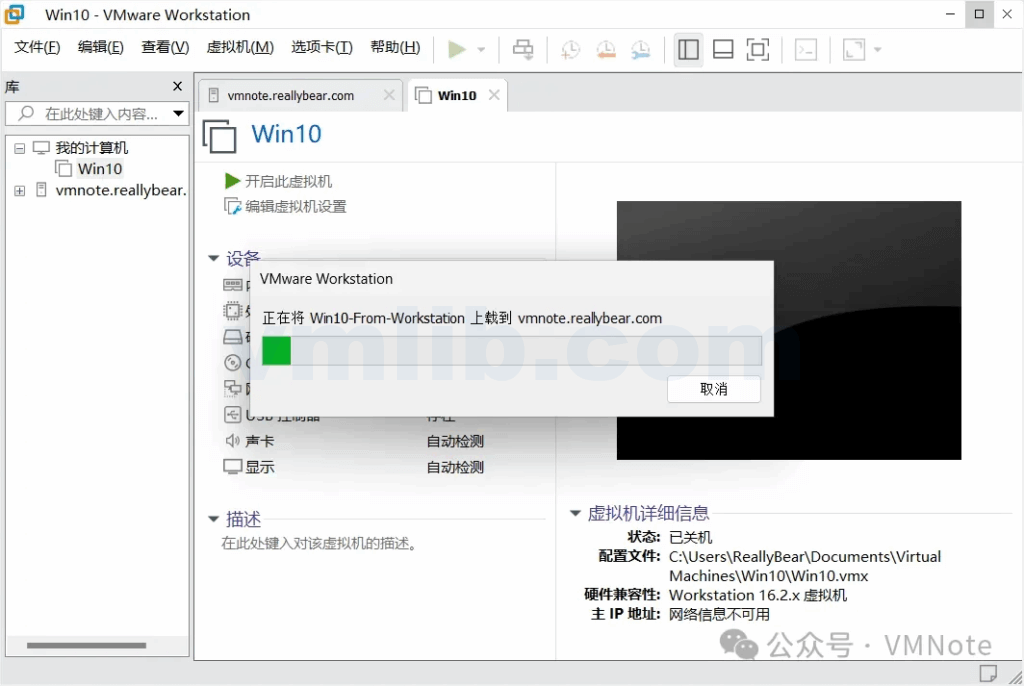
Task: Enter full screen mode icon
Action: (758, 49)
